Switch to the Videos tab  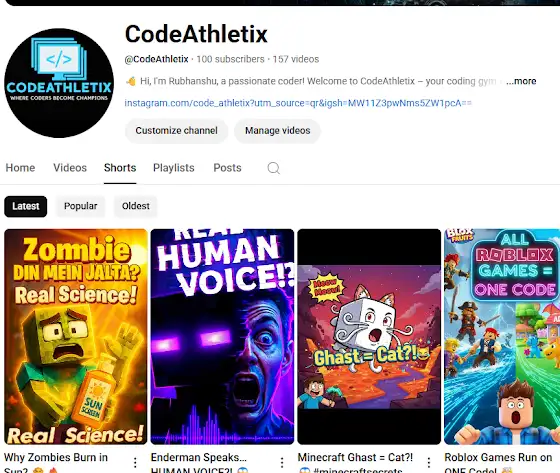pyautogui.click(x=70, y=168)
